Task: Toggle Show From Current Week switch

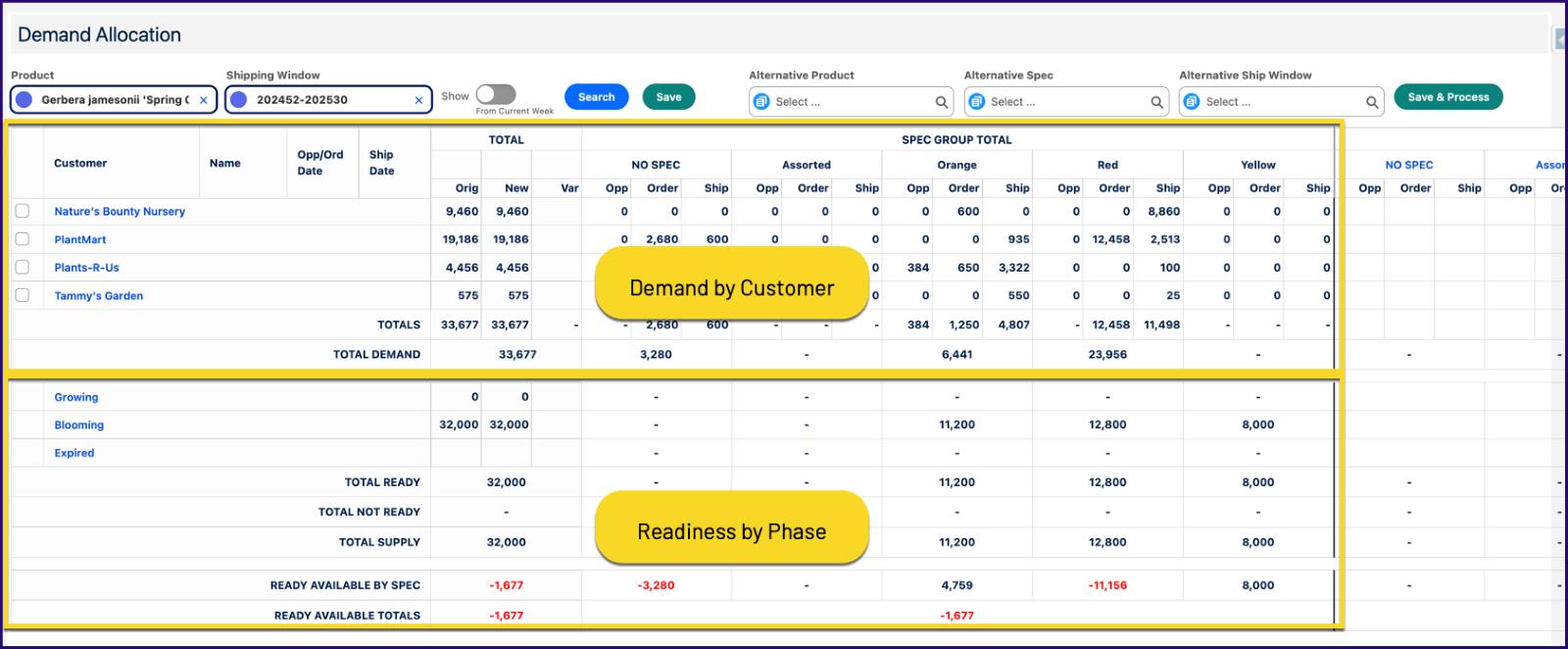Action: point(496,94)
